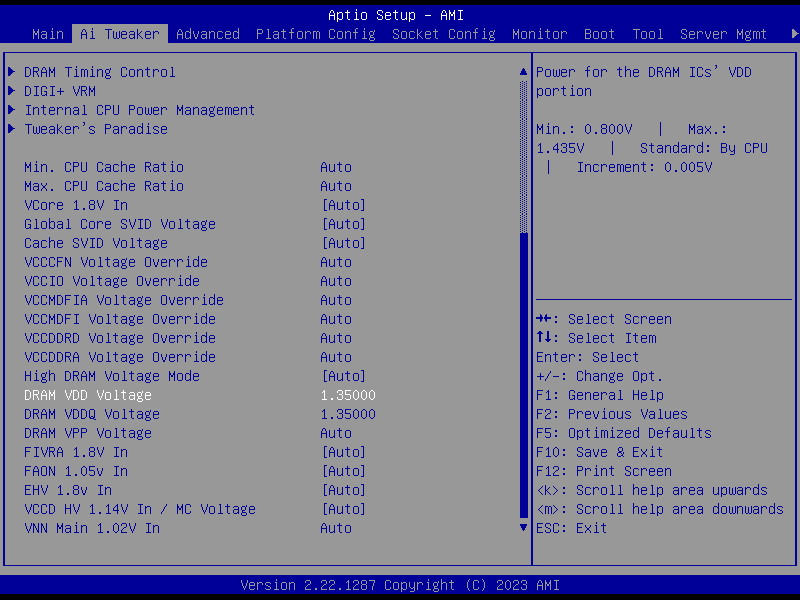Select the Max. CPU Cache Ratio value
Screen dimensions: 800x600
tap(336, 186)
